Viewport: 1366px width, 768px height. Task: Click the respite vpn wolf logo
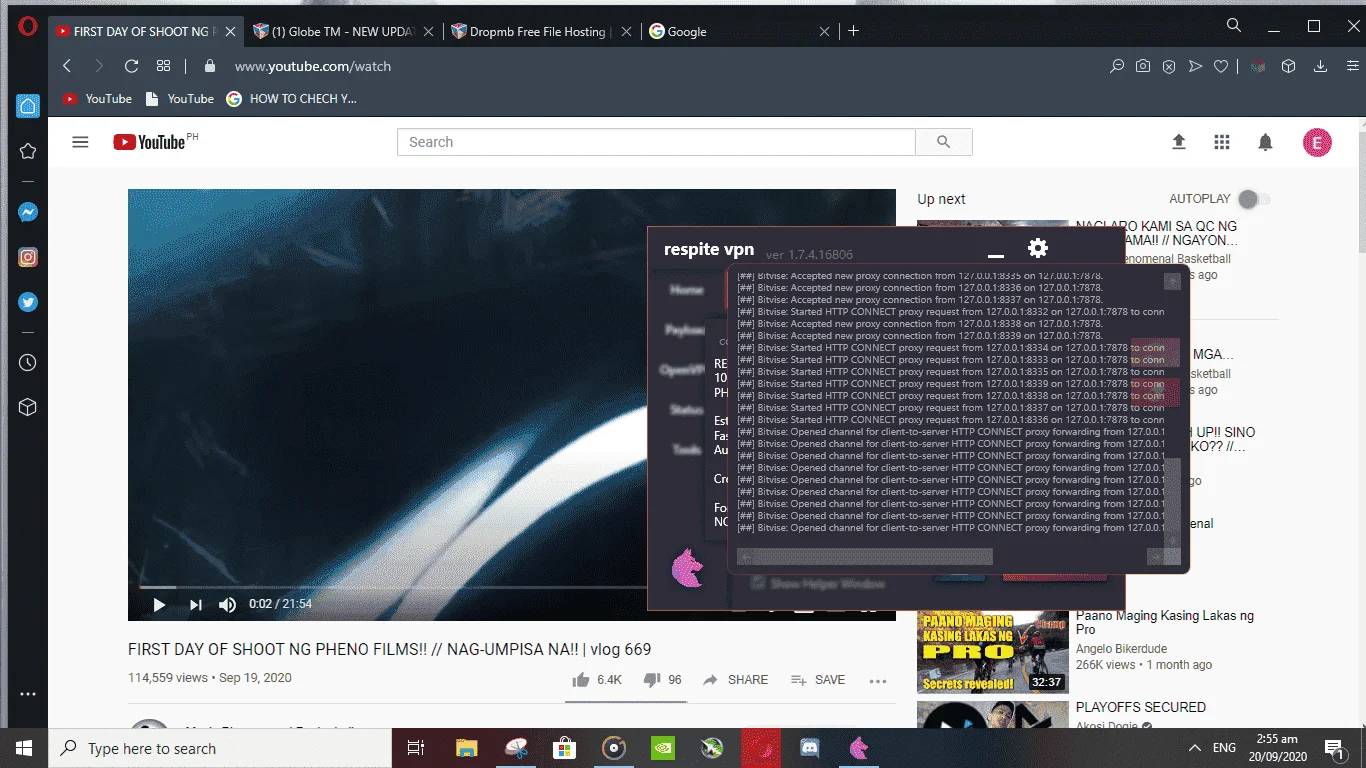point(687,568)
